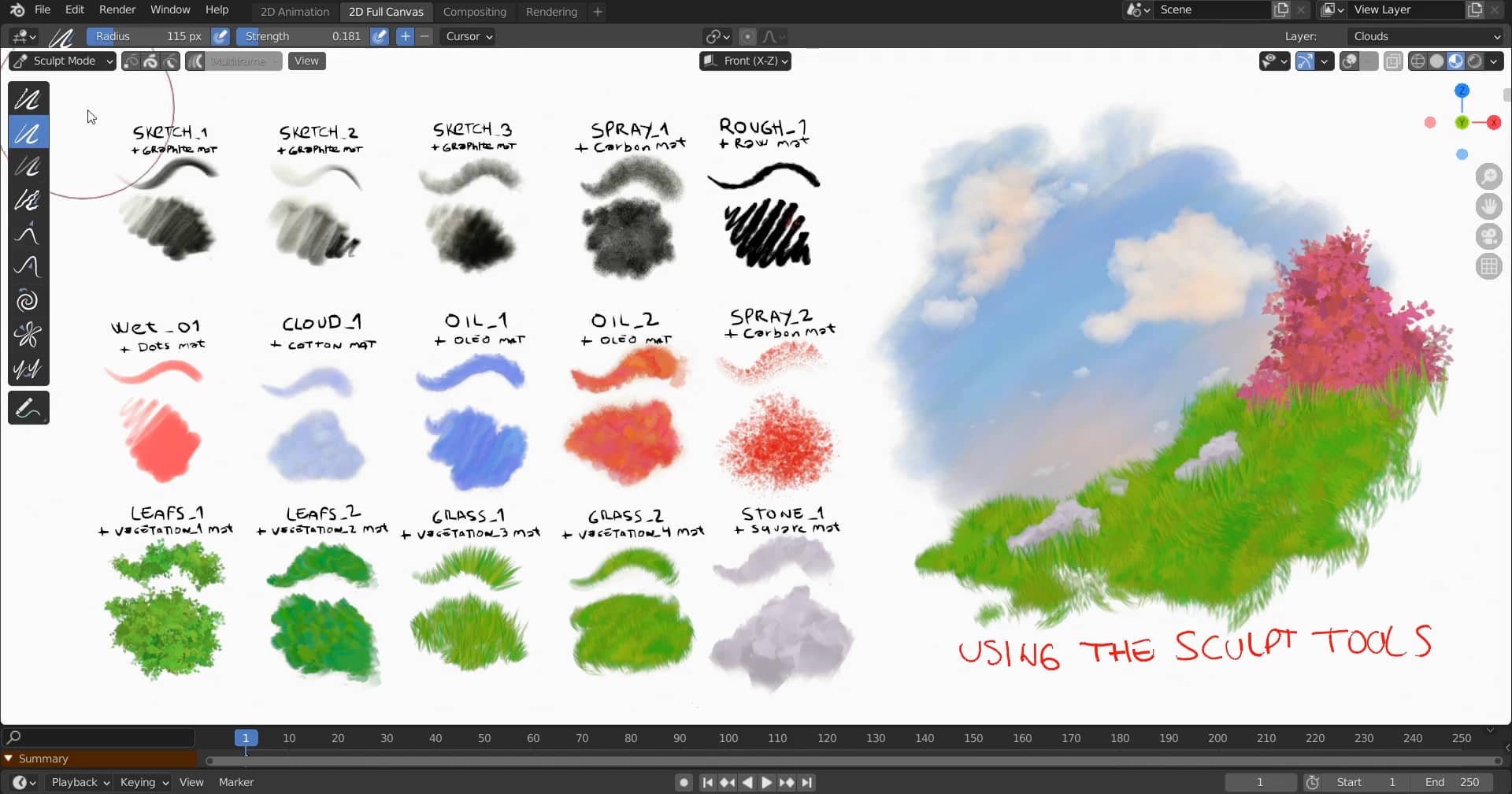Open the Clouds layer dropdown
This screenshot has height=794, width=1512.
[x=1425, y=36]
